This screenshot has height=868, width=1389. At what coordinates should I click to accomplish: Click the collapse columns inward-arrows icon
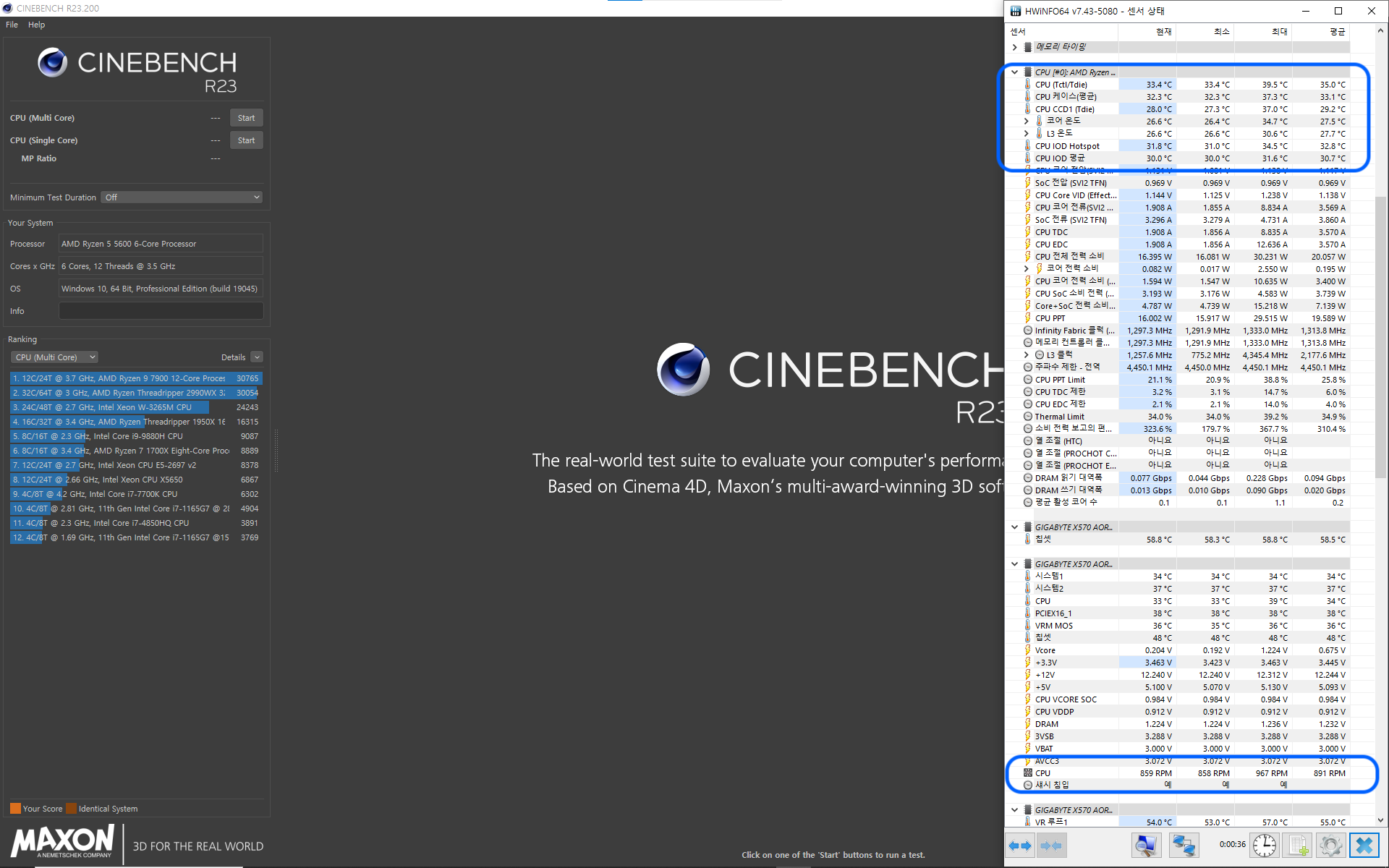coord(1051,846)
